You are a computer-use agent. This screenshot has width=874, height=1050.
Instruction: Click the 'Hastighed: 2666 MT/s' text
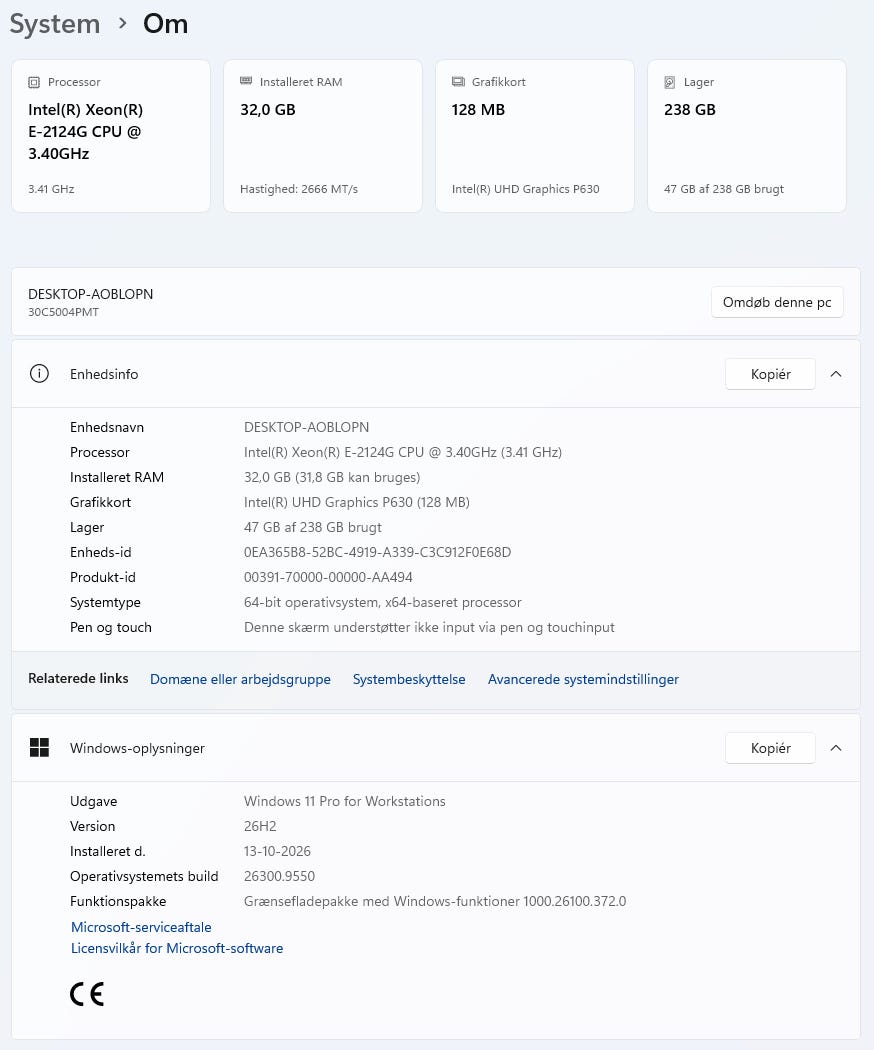(299, 189)
